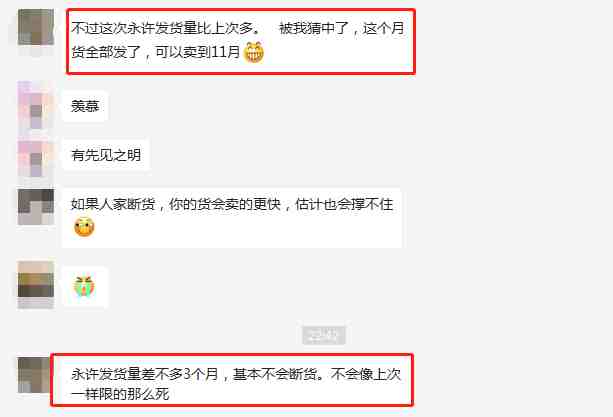Click the pink avatar beside "羡慕"
This screenshot has height=417, width=613.
[36, 106]
